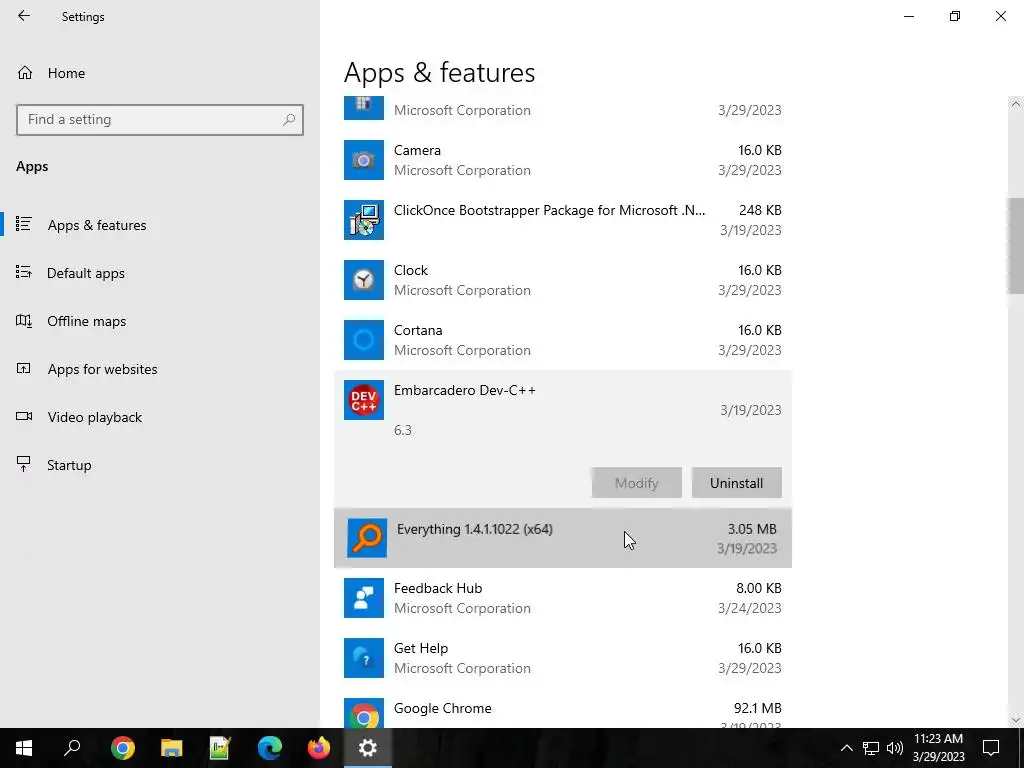Open the volume control tray icon

(895, 748)
